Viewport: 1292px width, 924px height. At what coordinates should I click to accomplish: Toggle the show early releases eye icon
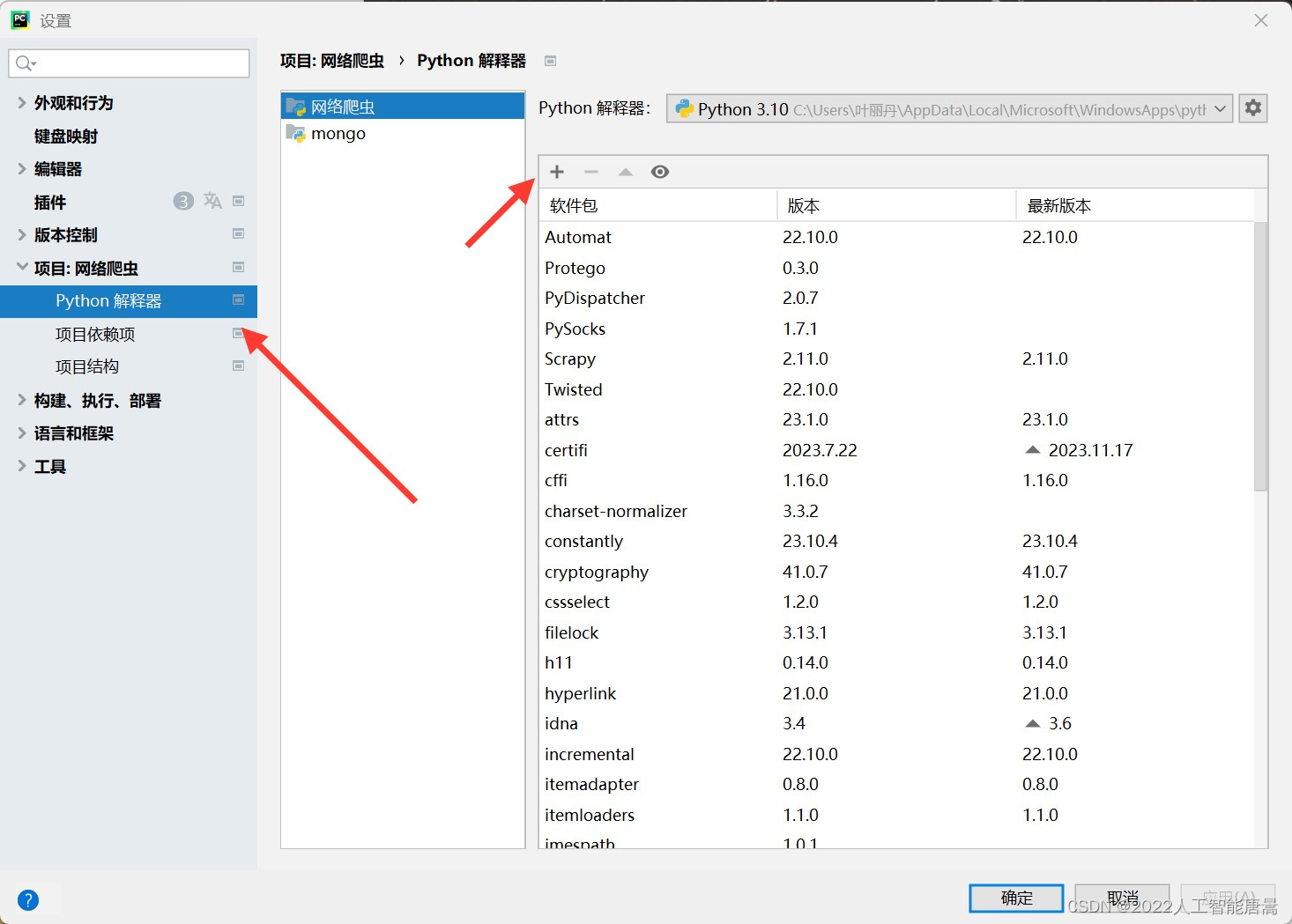(x=660, y=172)
